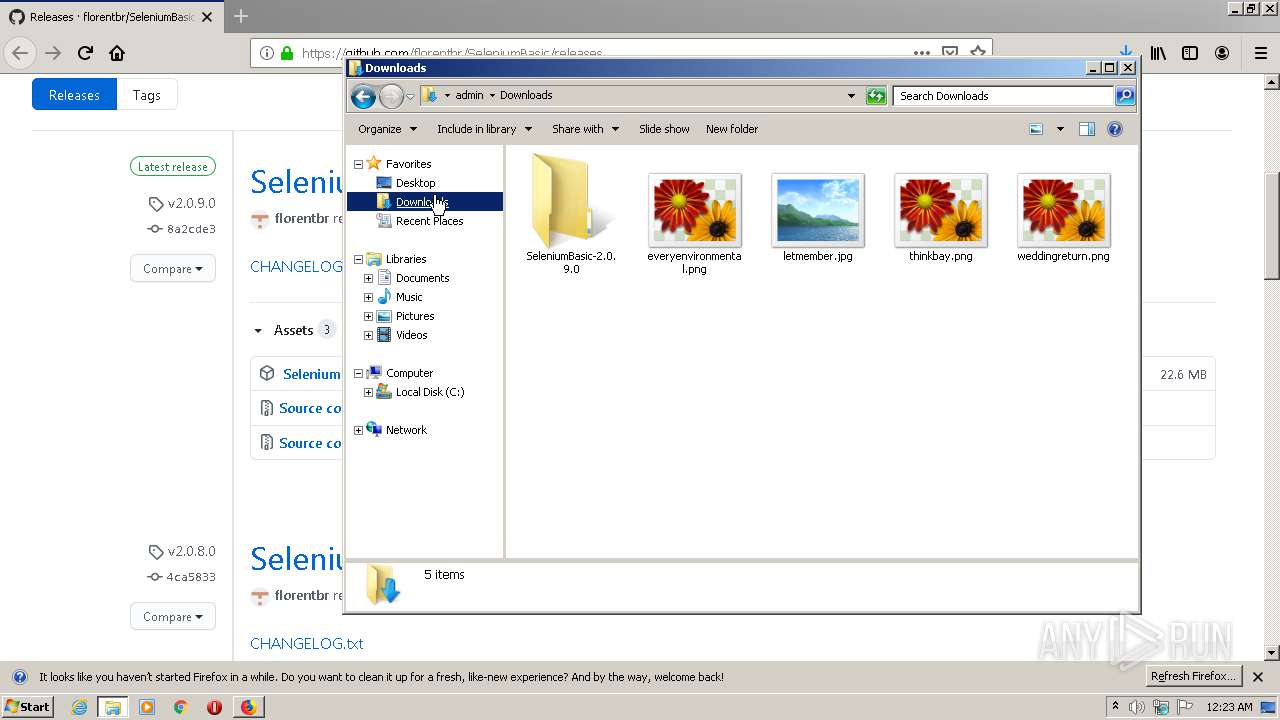The image size is (1280, 720).
Task: Show Firefox sidebars icon
Action: pyautogui.click(x=1190, y=53)
